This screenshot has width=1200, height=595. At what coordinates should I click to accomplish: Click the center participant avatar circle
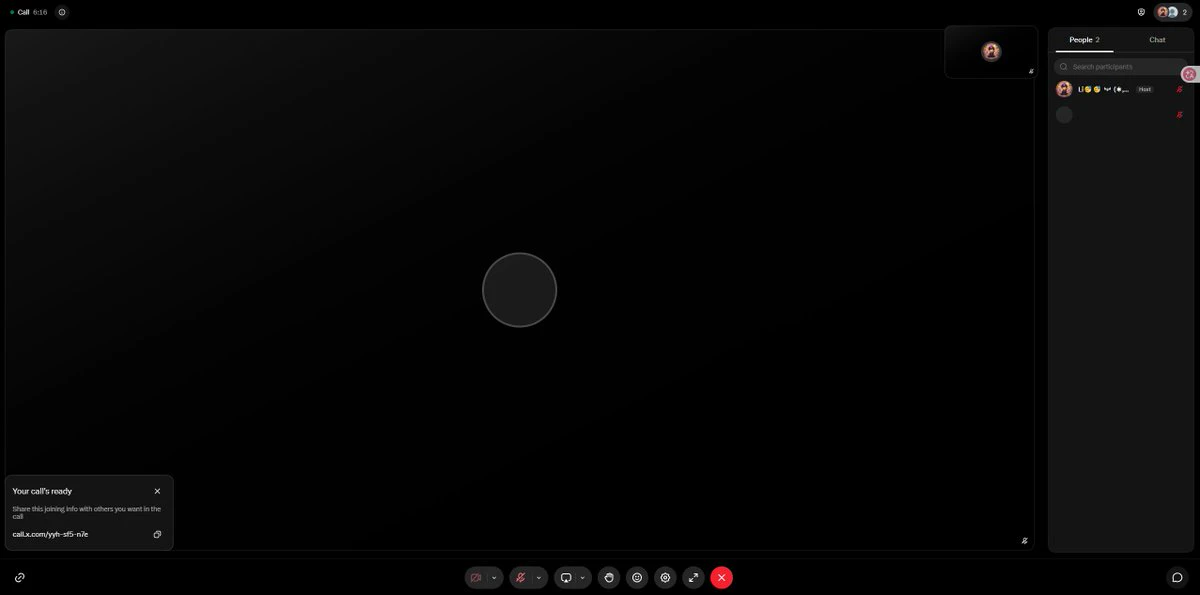(x=519, y=290)
